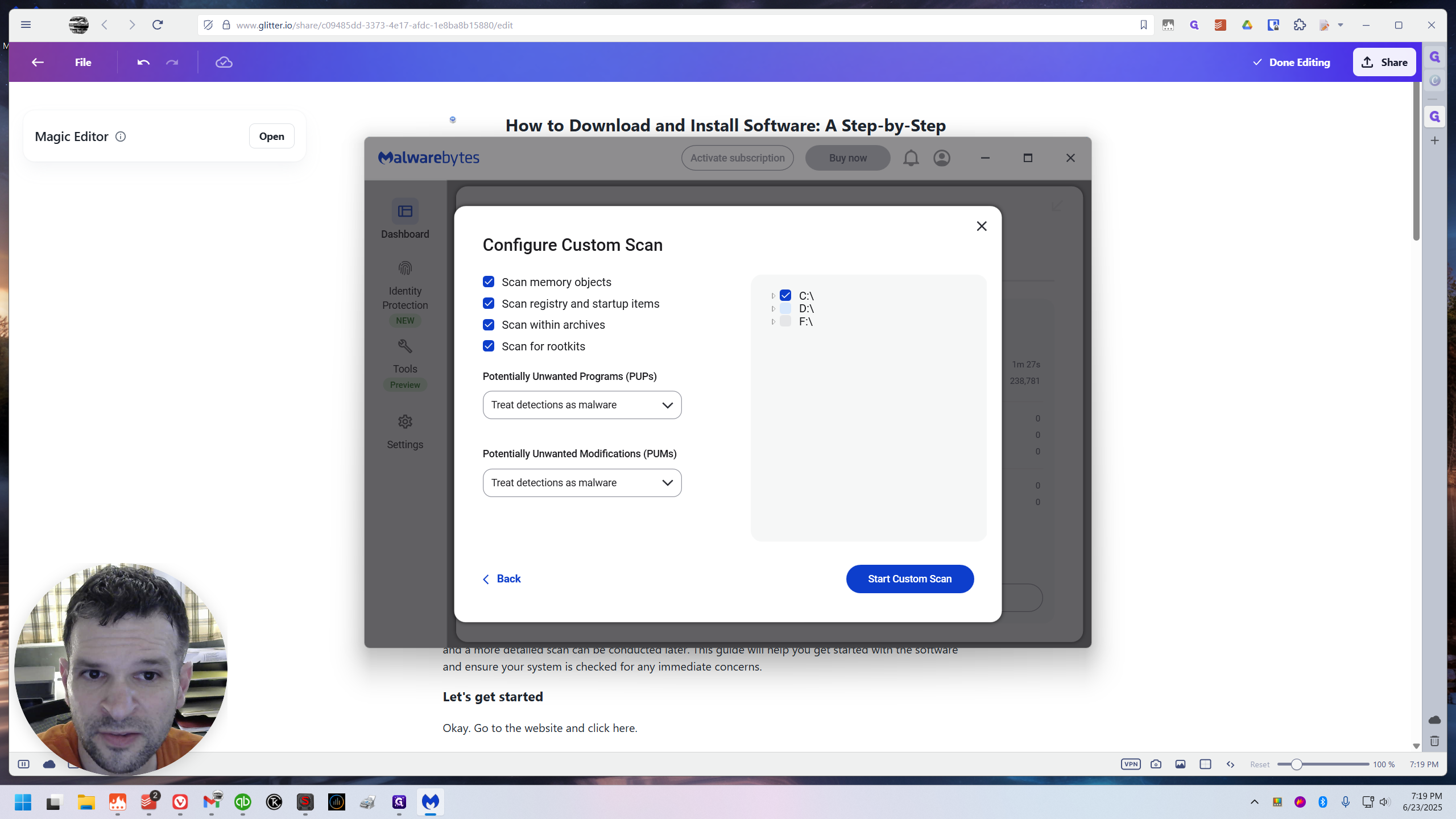Click the page tiling icon in status bar
The width and height of the screenshot is (1456, 819).
1205,764
